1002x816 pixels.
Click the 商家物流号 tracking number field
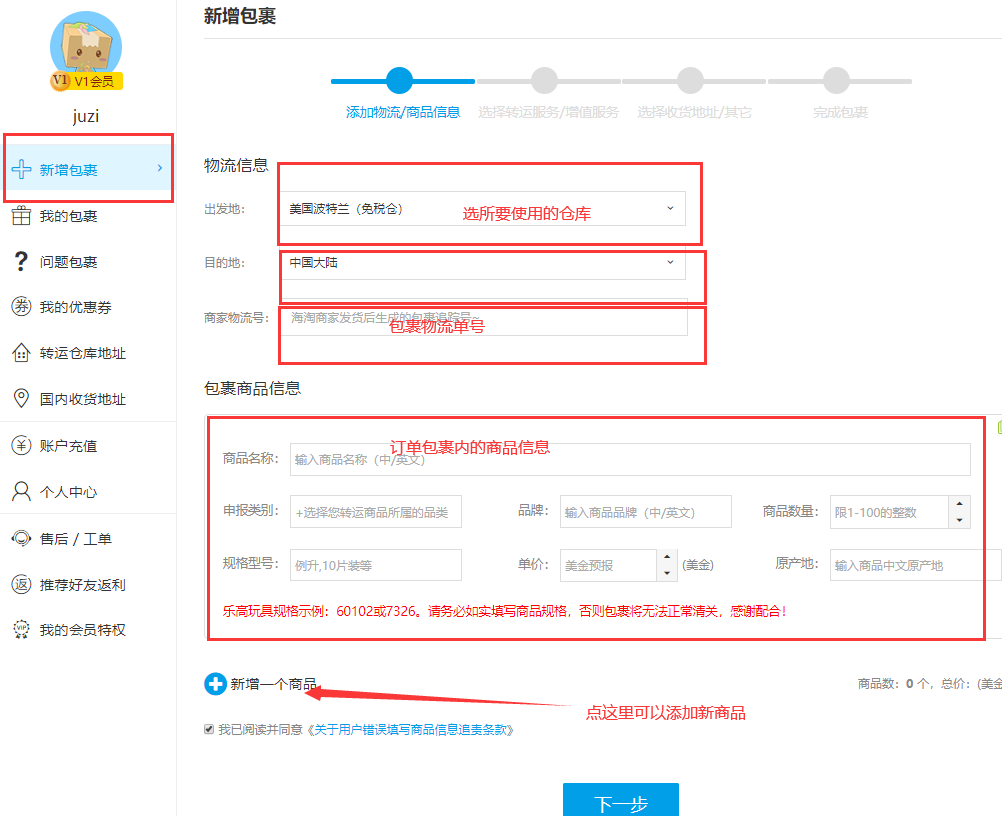pos(484,318)
